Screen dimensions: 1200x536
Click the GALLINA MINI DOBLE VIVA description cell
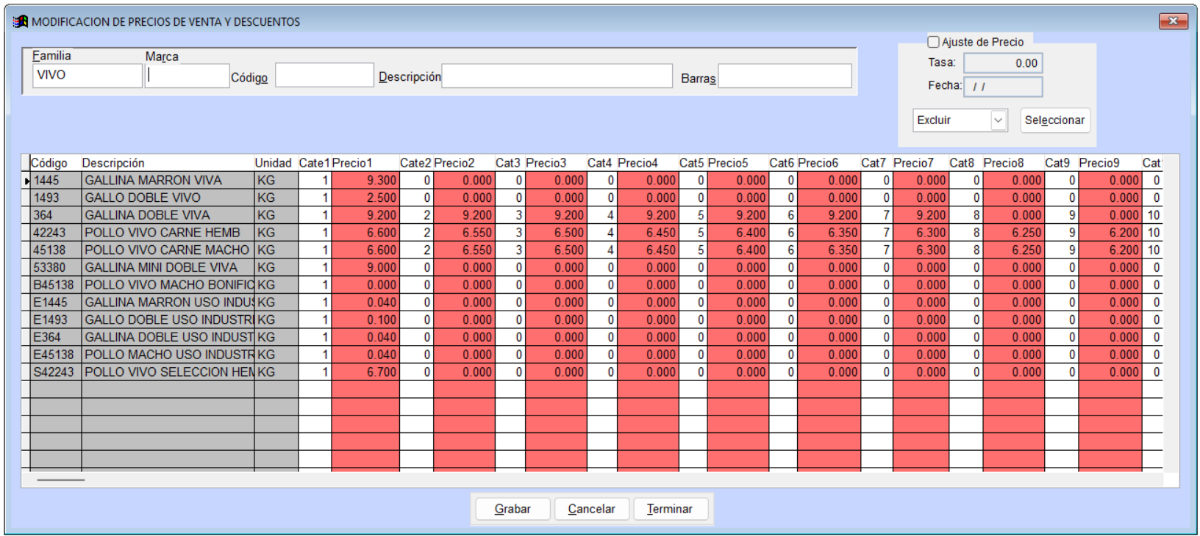coord(167,268)
